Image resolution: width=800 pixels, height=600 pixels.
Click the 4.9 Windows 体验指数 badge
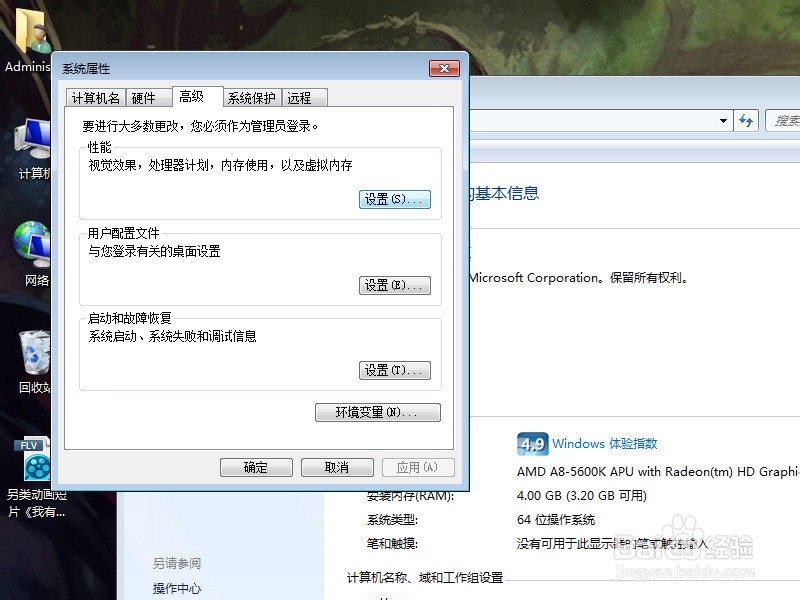point(532,443)
